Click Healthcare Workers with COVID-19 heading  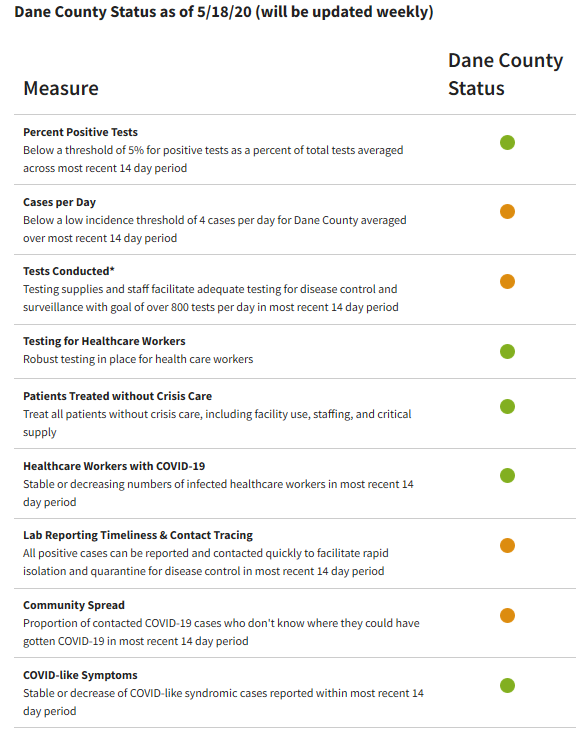114,466
